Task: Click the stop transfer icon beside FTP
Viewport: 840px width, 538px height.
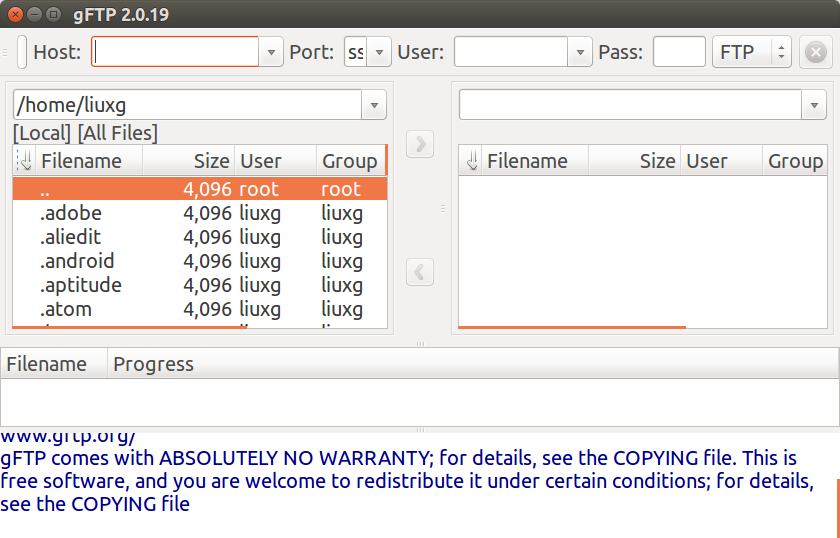Action: coord(816,52)
